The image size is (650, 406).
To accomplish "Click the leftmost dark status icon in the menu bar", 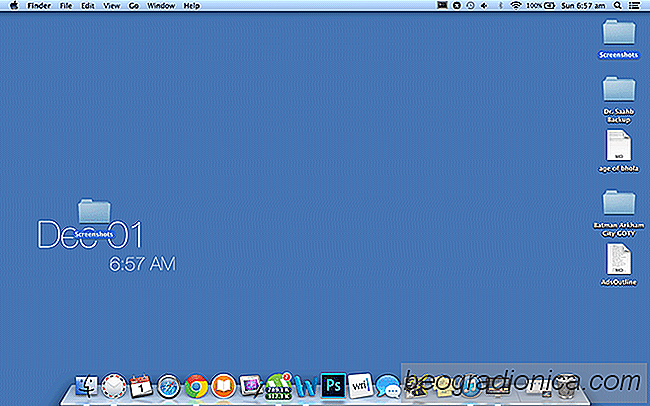I will (x=442, y=5).
